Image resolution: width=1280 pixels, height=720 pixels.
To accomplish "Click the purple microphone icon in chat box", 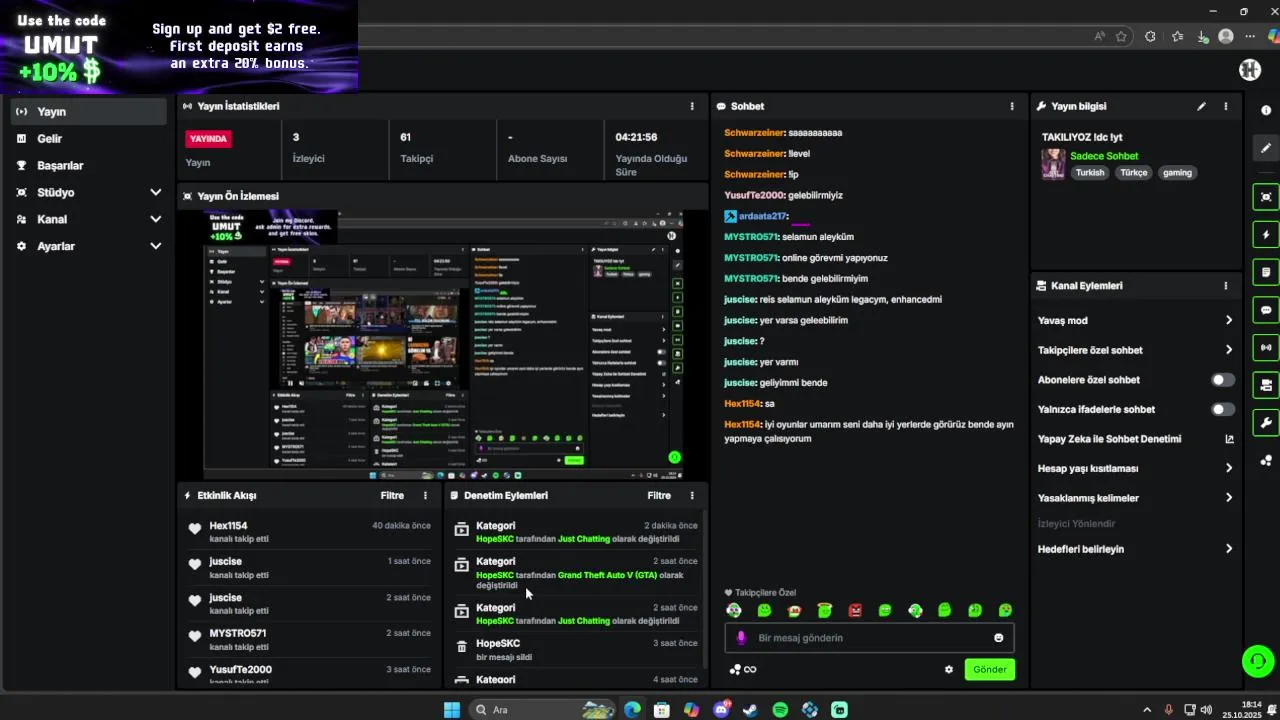I will pyautogui.click(x=741, y=638).
